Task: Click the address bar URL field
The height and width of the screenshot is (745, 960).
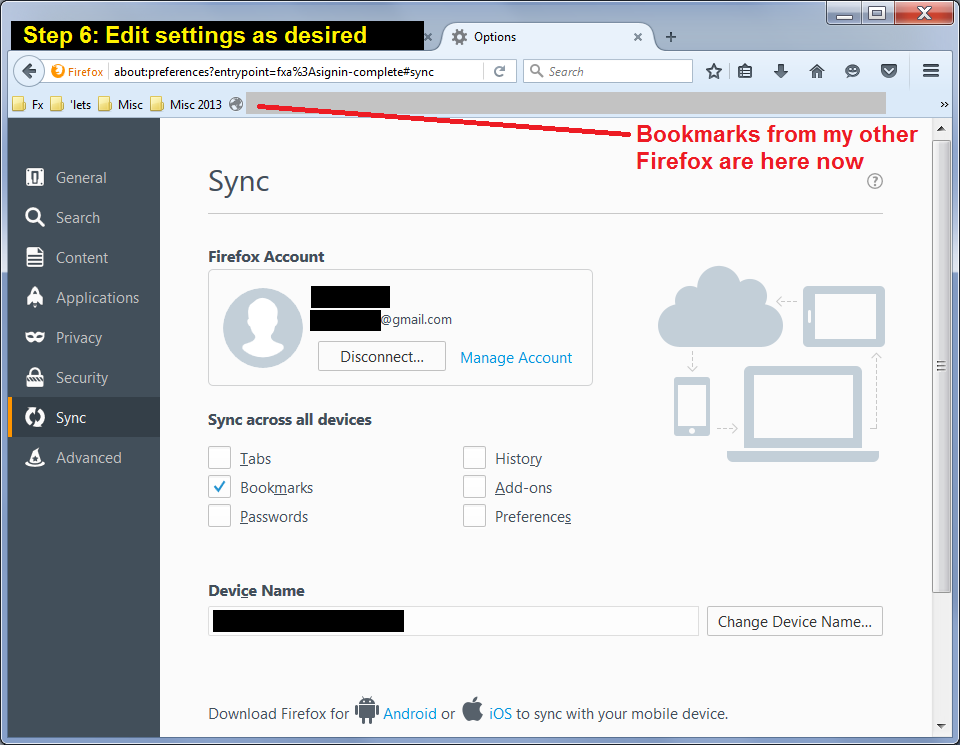Action: coord(296,72)
